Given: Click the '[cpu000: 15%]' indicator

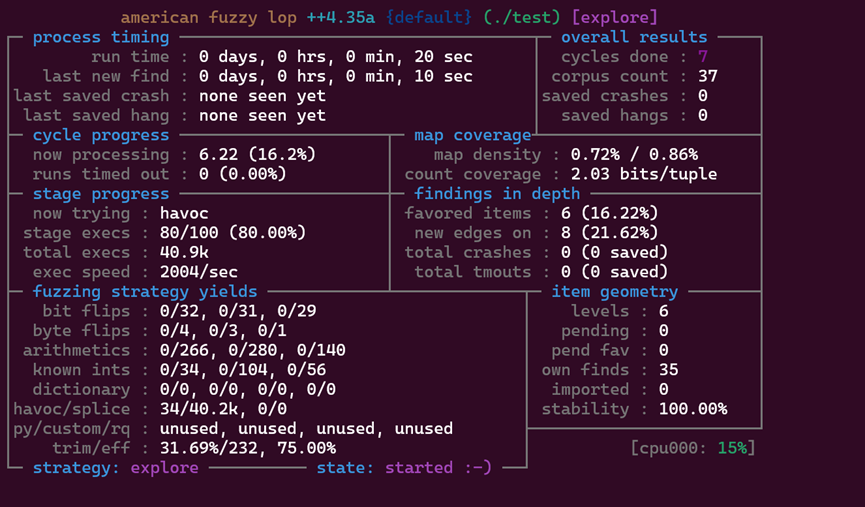Looking at the screenshot, I should pyautogui.click(x=693, y=448).
